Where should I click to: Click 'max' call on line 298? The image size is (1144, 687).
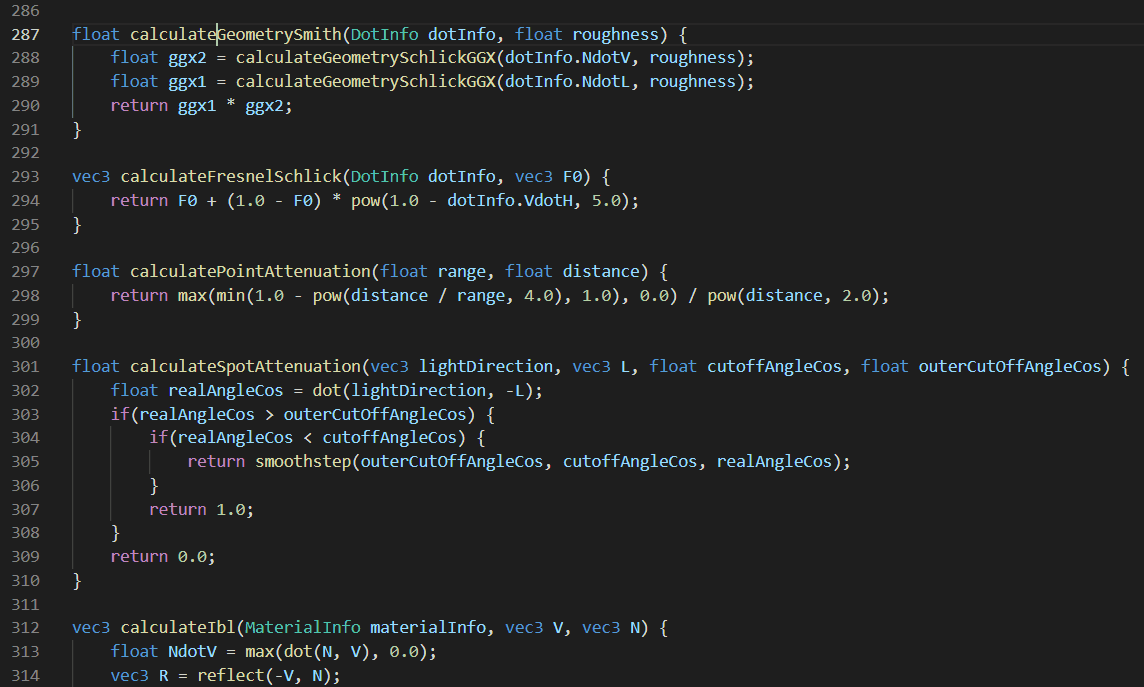point(192,295)
